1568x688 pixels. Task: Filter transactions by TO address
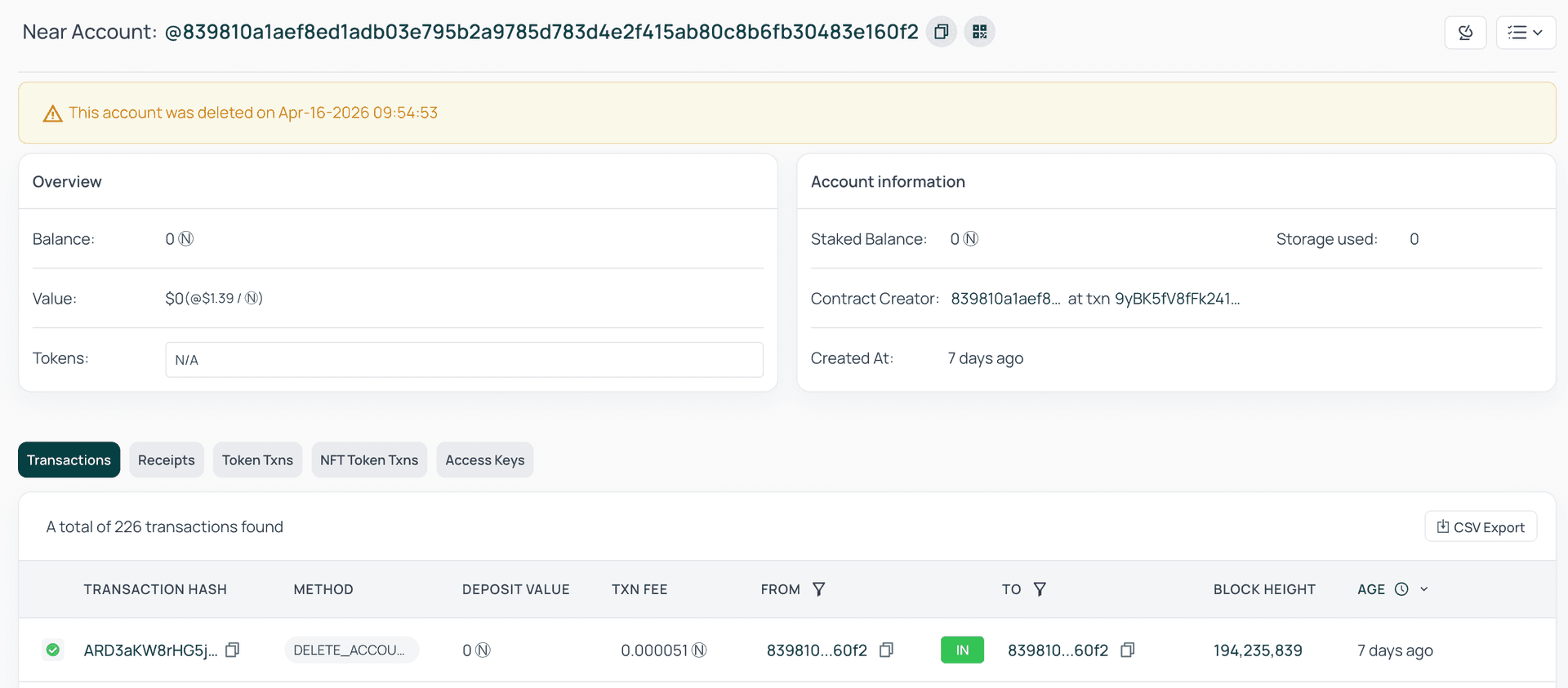click(1040, 589)
